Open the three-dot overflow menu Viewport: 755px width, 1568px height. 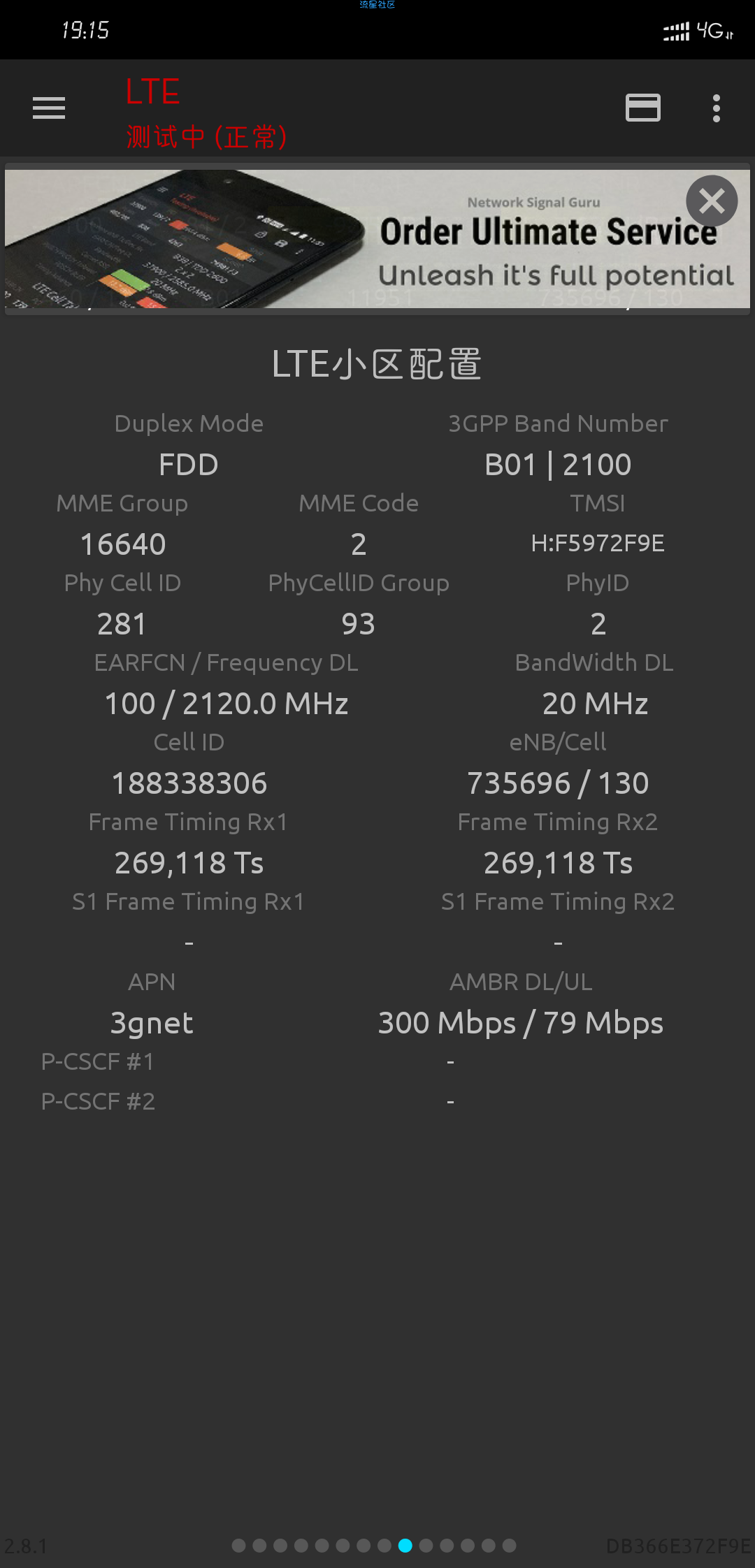(x=717, y=108)
